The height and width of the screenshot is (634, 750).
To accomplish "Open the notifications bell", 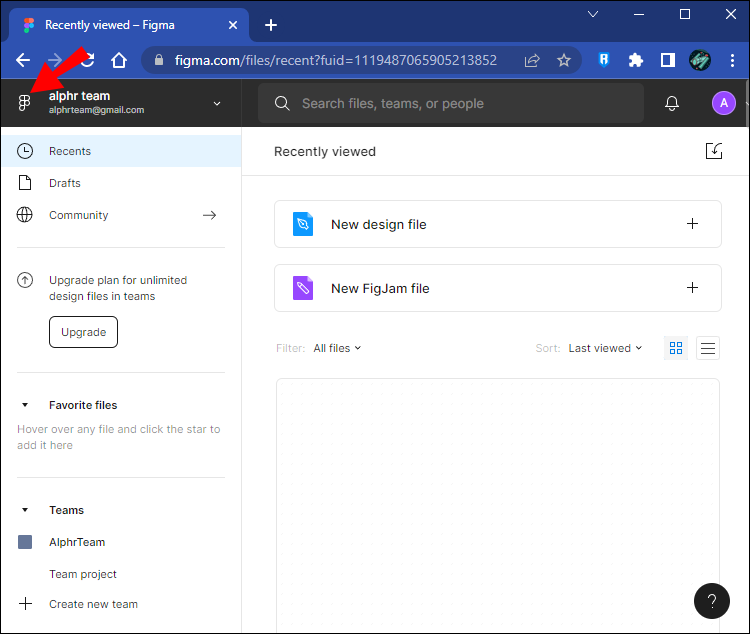I will [x=672, y=103].
